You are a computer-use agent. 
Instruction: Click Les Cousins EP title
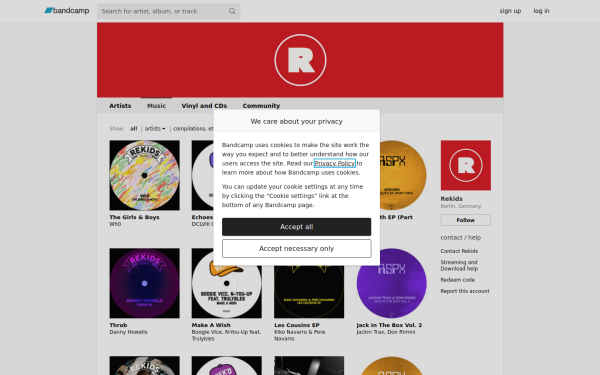tap(297, 325)
